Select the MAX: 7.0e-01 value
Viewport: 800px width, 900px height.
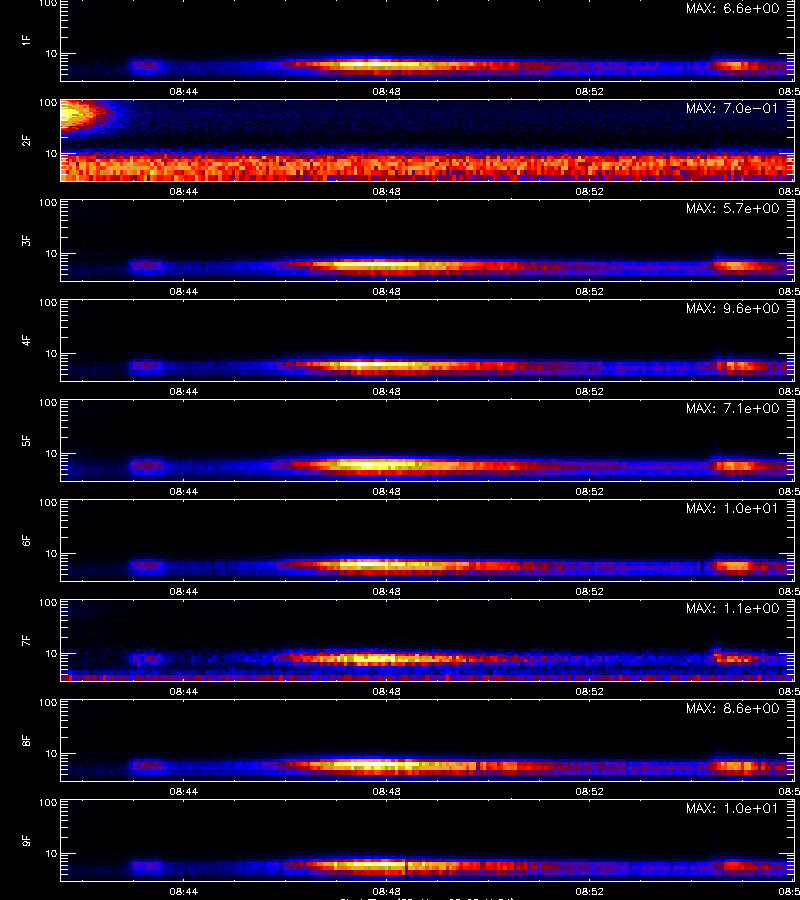(x=732, y=108)
